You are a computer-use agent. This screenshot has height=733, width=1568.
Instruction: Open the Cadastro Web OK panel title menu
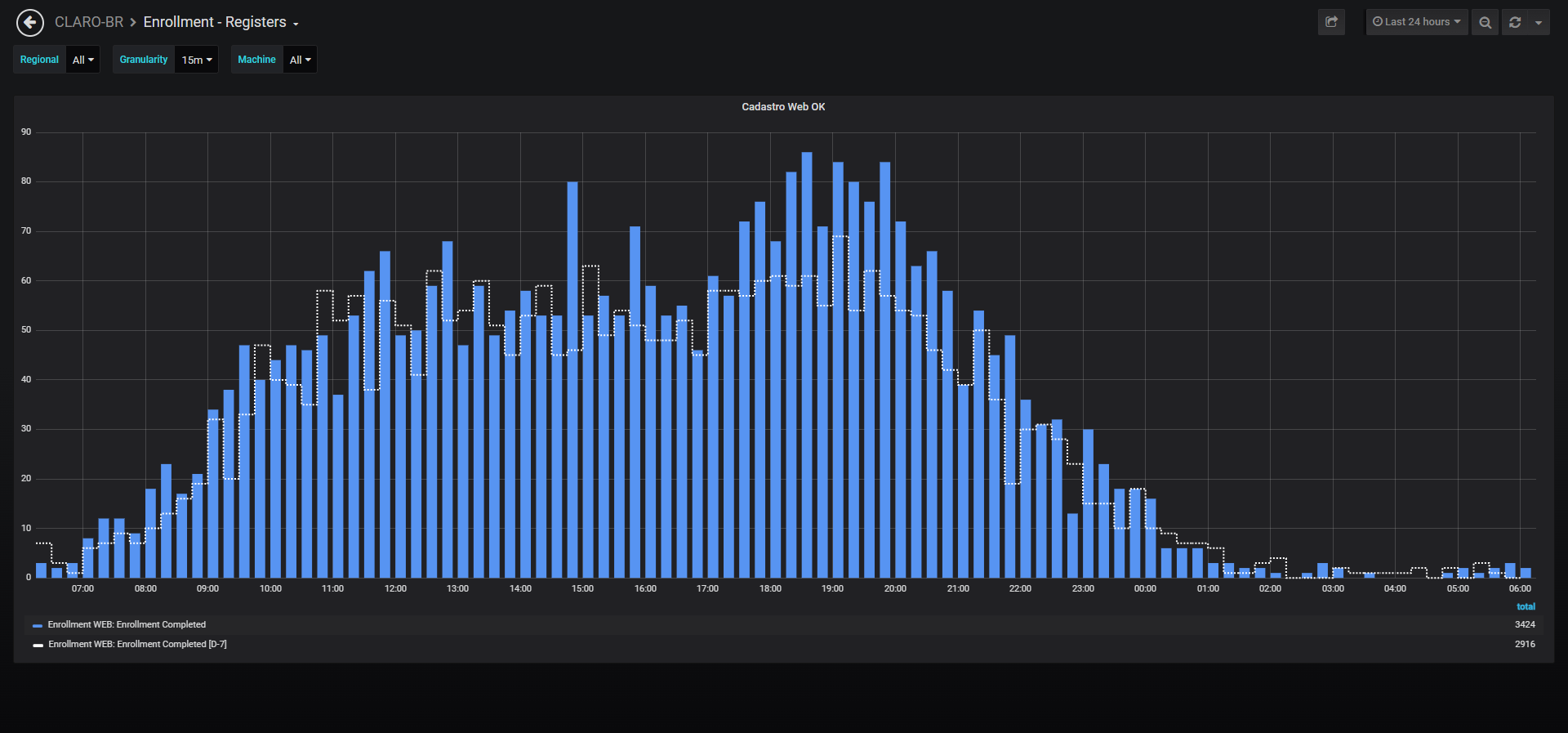[783, 107]
